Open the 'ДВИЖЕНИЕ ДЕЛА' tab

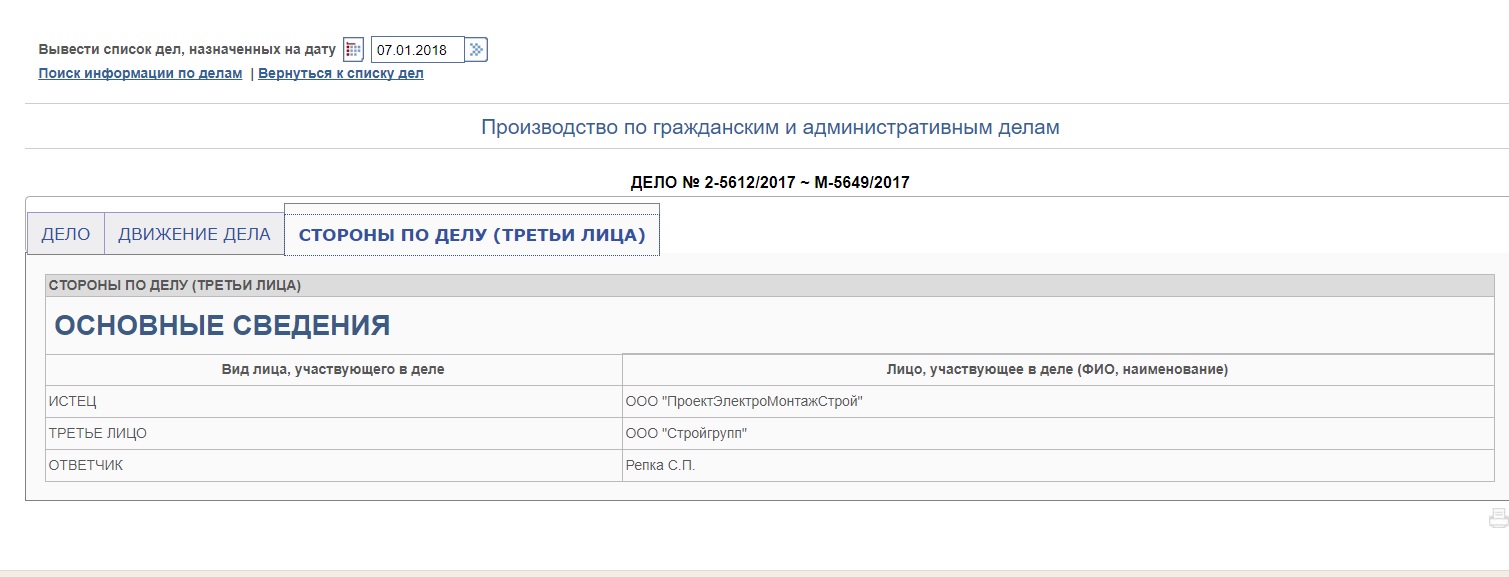(194, 235)
